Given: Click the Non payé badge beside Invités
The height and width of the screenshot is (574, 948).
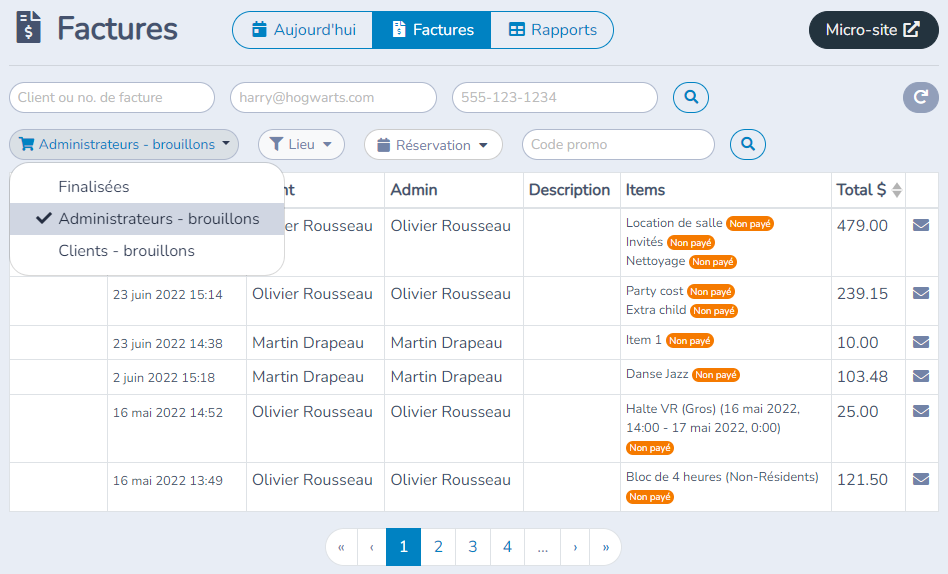Looking at the screenshot, I should (x=690, y=243).
